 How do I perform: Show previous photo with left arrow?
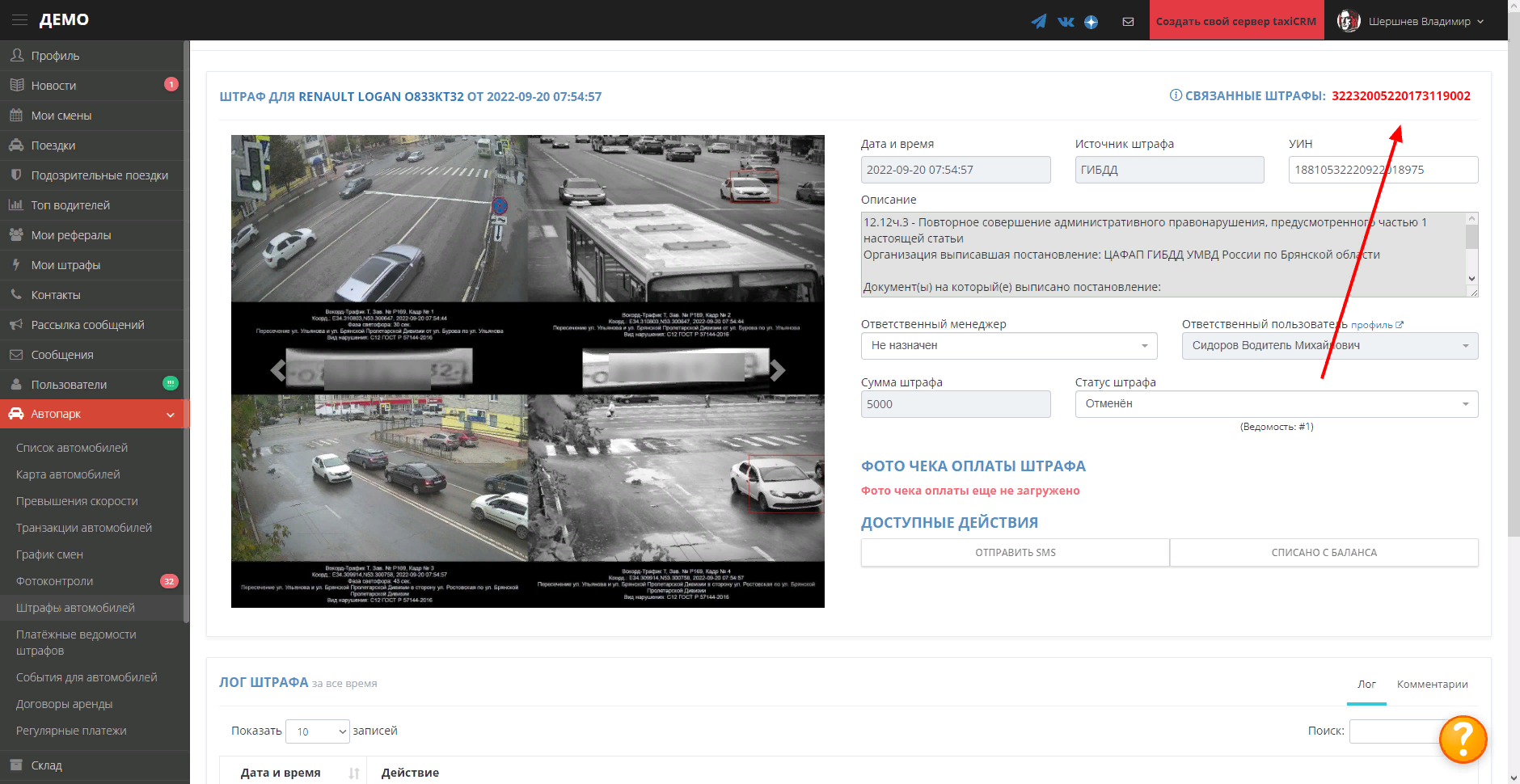(x=278, y=370)
